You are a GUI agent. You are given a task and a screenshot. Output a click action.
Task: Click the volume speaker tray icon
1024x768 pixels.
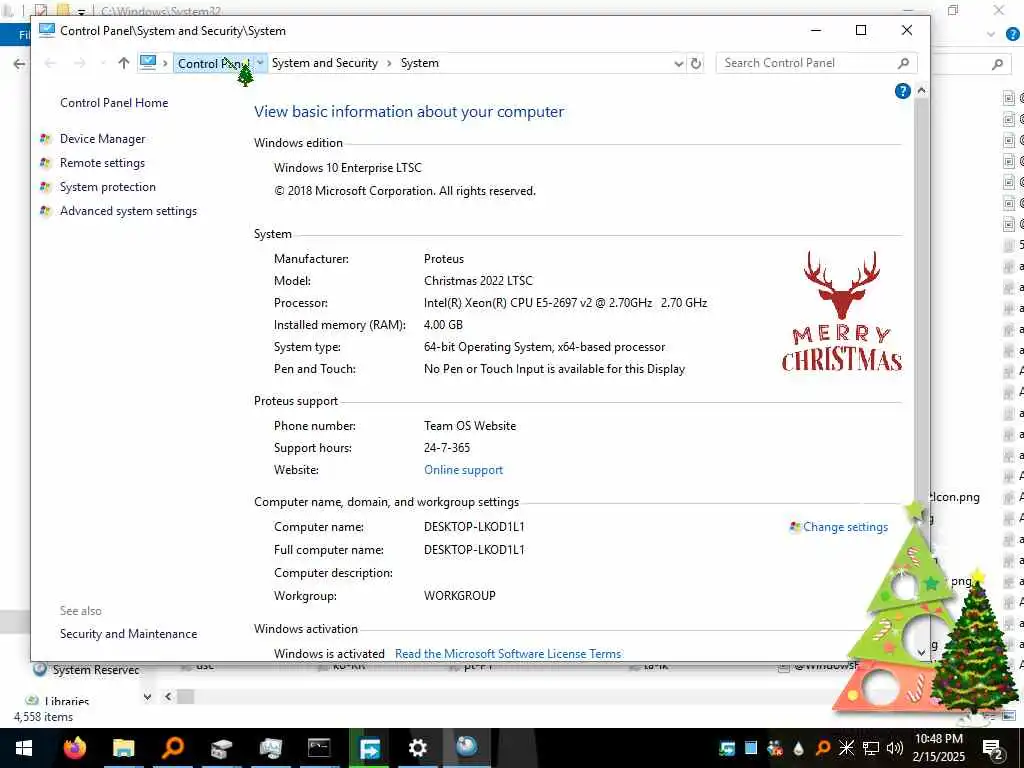click(x=895, y=748)
